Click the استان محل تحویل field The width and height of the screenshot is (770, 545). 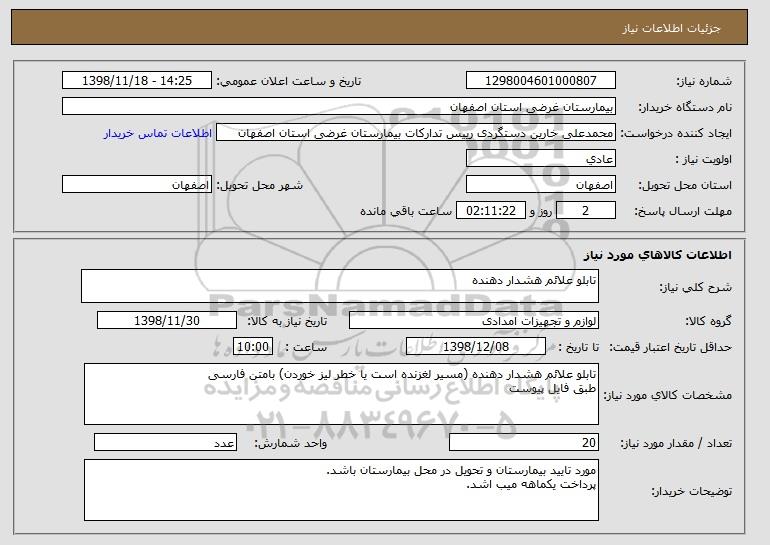pos(541,185)
